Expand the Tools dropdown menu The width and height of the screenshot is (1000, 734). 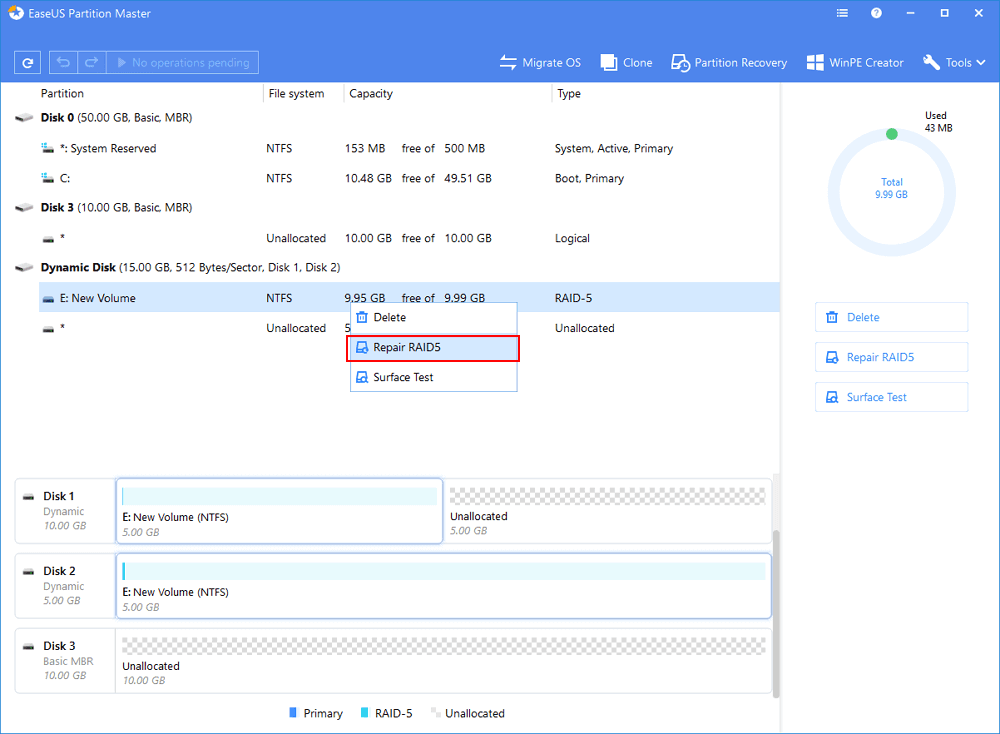pyautogui.click(x=954, y=62)
